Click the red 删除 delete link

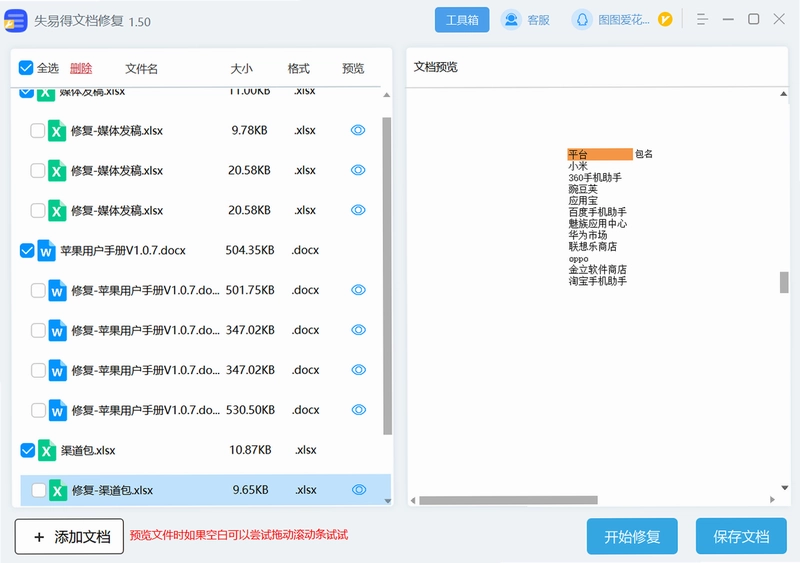pos(81,68)
